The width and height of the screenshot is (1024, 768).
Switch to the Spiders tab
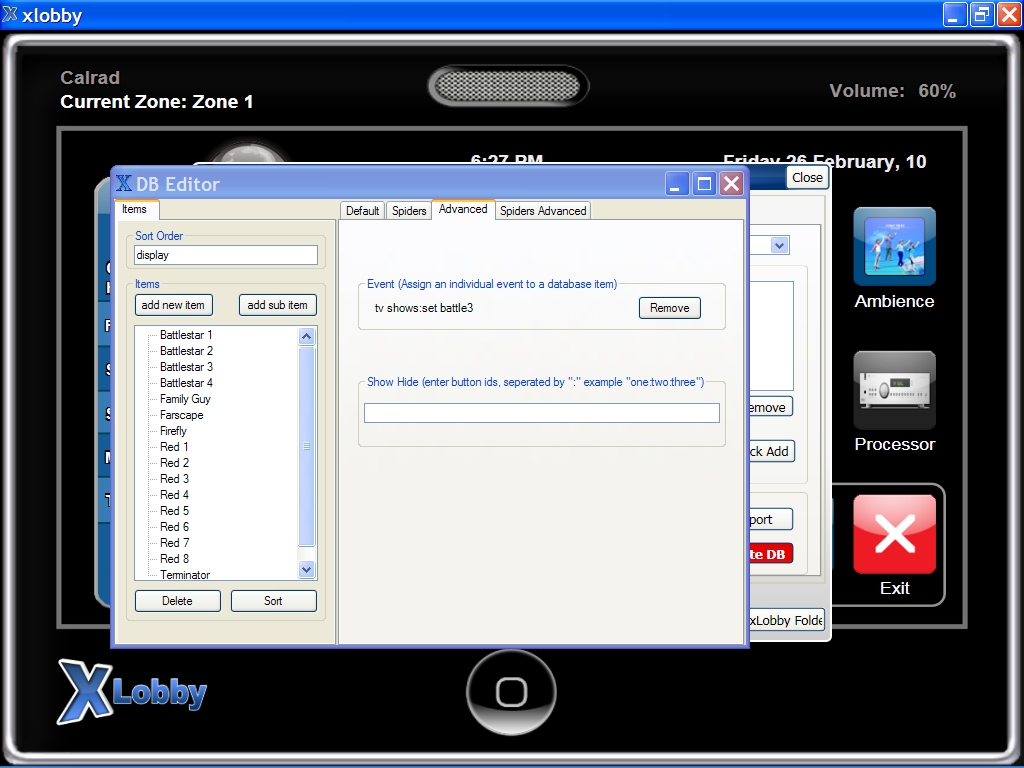coord(409,211)
